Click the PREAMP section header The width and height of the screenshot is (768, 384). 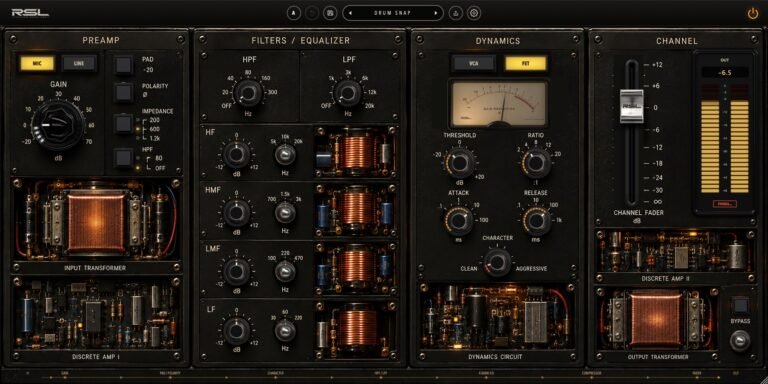tap(100, 41)
